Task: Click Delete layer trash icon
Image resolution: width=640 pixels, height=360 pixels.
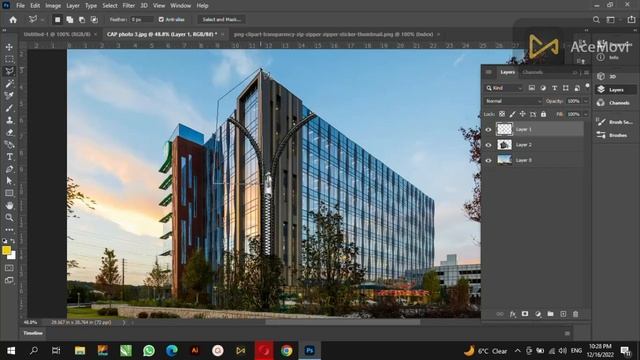Action: 576,314
